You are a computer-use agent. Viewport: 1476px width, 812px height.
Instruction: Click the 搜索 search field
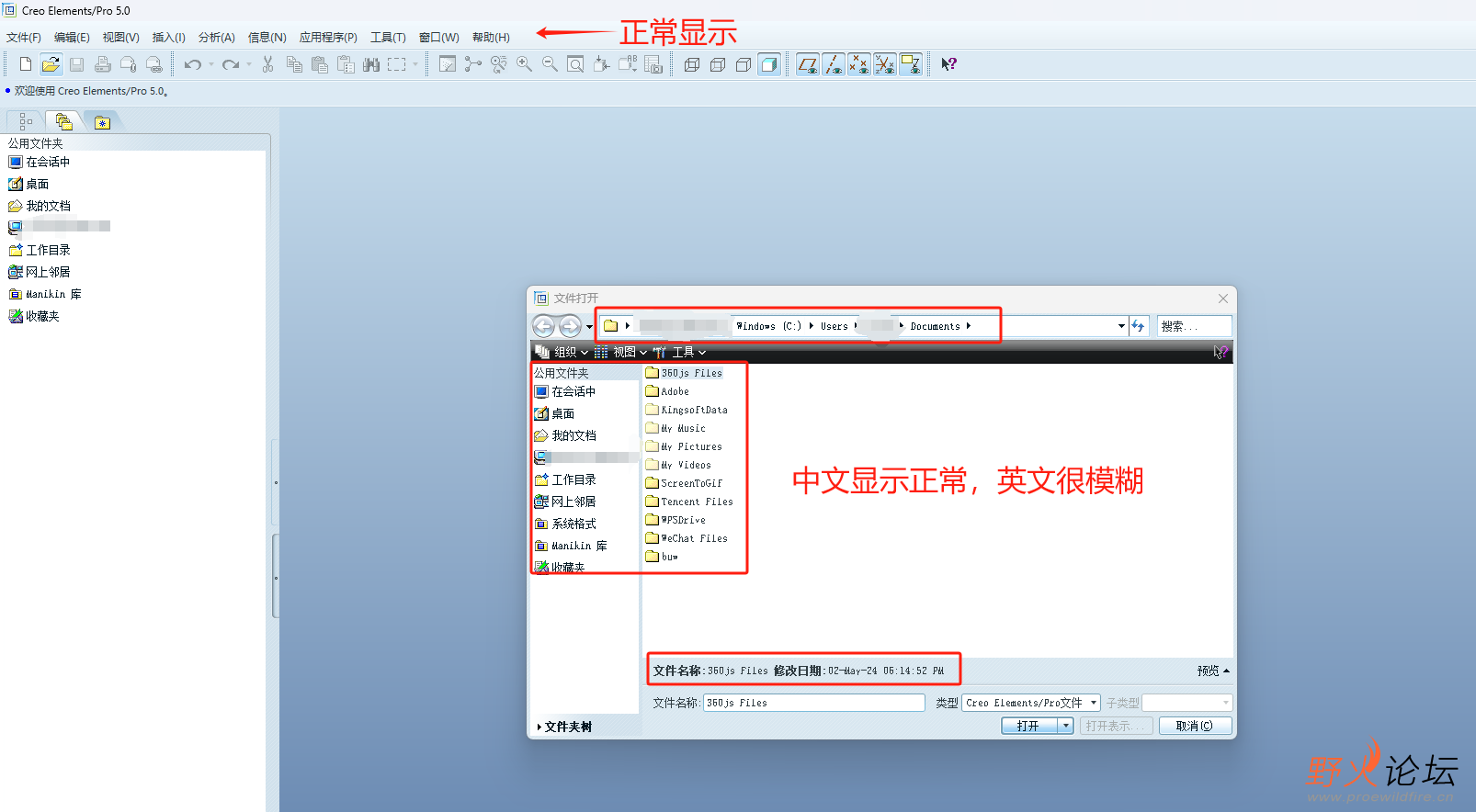(x=1194, y=326)
